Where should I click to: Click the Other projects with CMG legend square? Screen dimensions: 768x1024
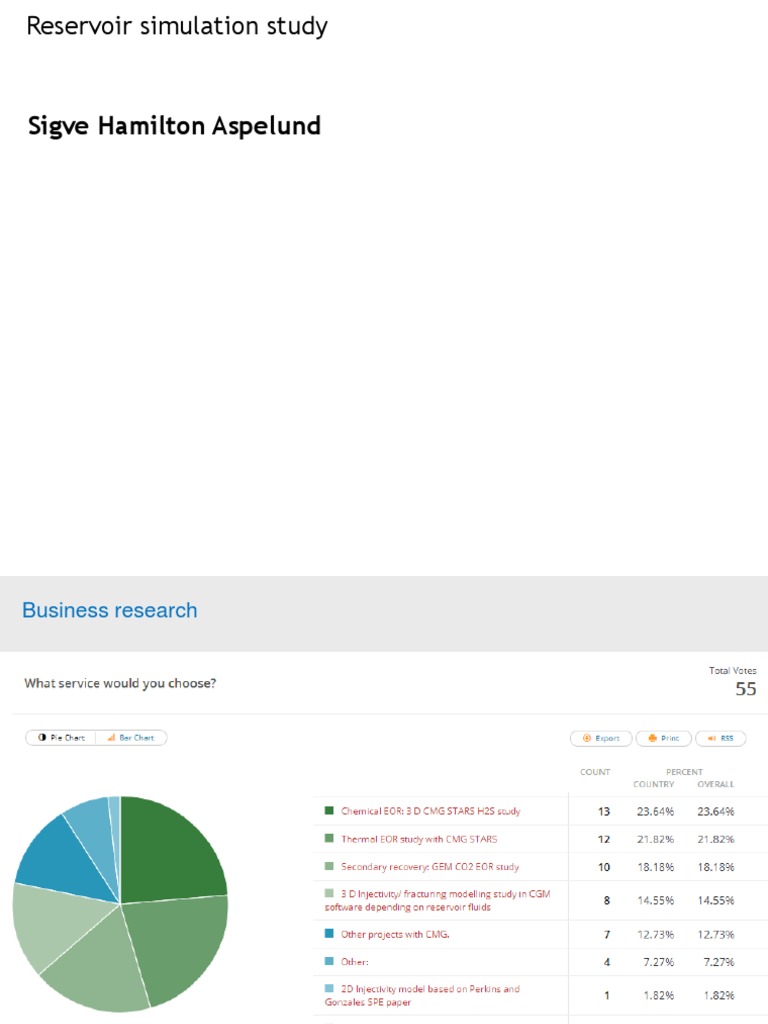tap(329, 934)
